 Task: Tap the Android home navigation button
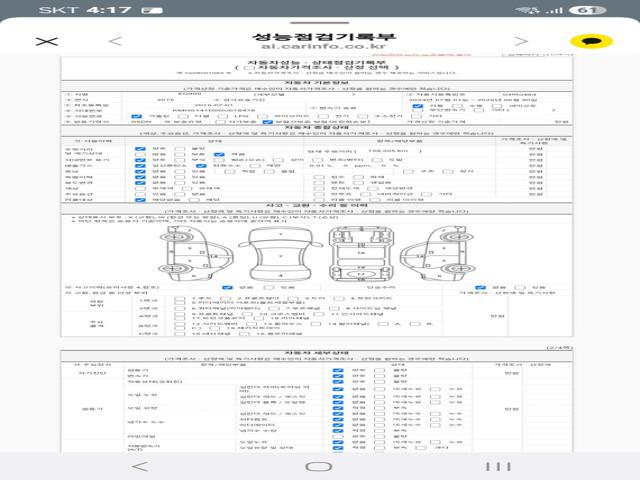click(x=318, y=466)
